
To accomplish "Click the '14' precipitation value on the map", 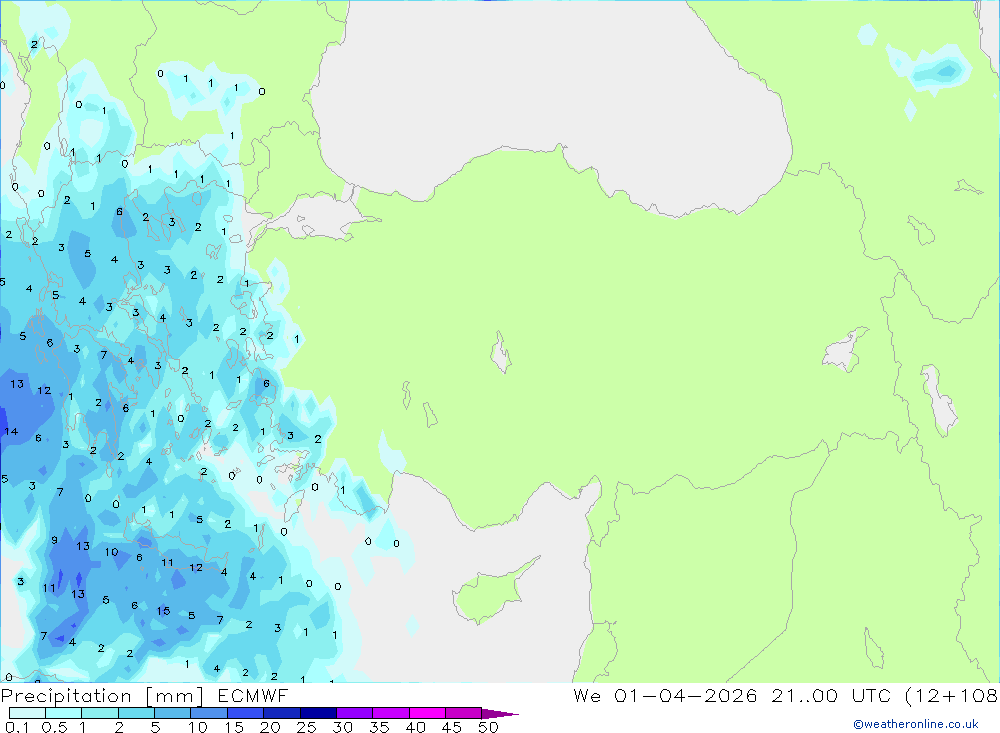I will pyautogui.click(x=11, y=432).
